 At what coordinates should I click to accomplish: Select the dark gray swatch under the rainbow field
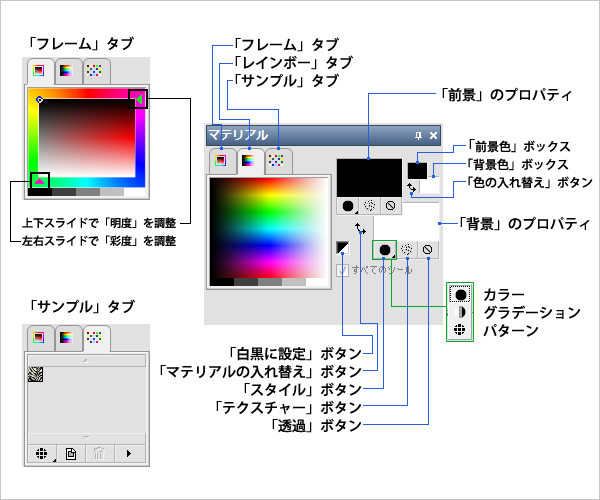tap(246, 282)
